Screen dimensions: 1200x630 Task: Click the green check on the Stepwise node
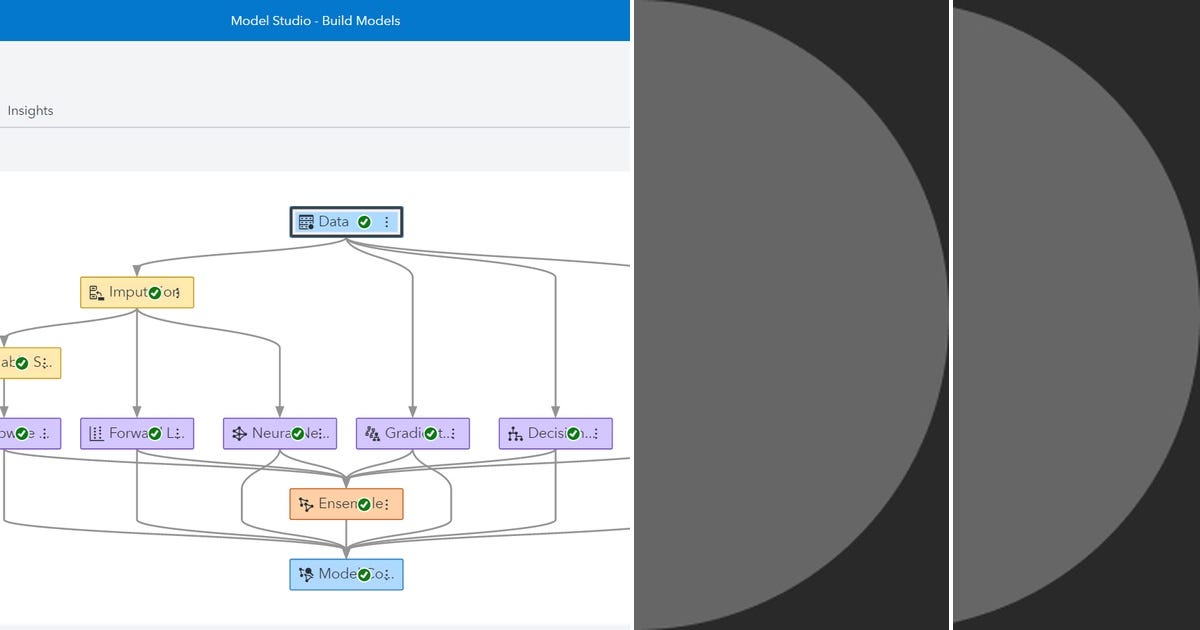(x=22, y=434)
